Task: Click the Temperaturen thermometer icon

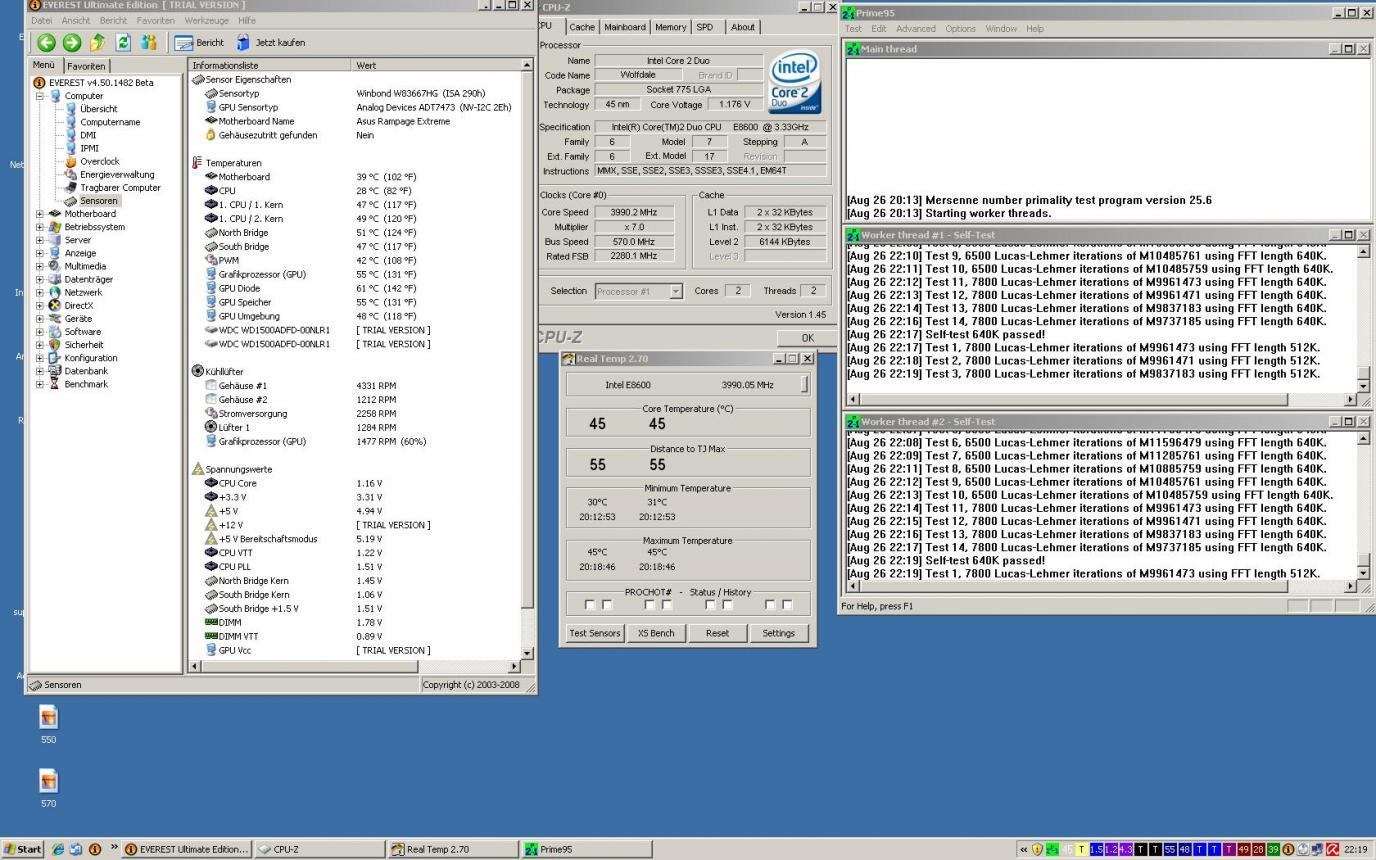Action: coord(197,162)
